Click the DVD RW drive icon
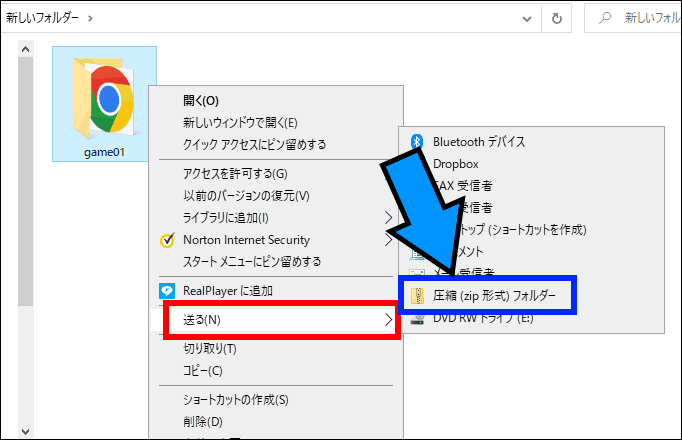Viewport: 682px width, 440px height. [x=418, y=319]
